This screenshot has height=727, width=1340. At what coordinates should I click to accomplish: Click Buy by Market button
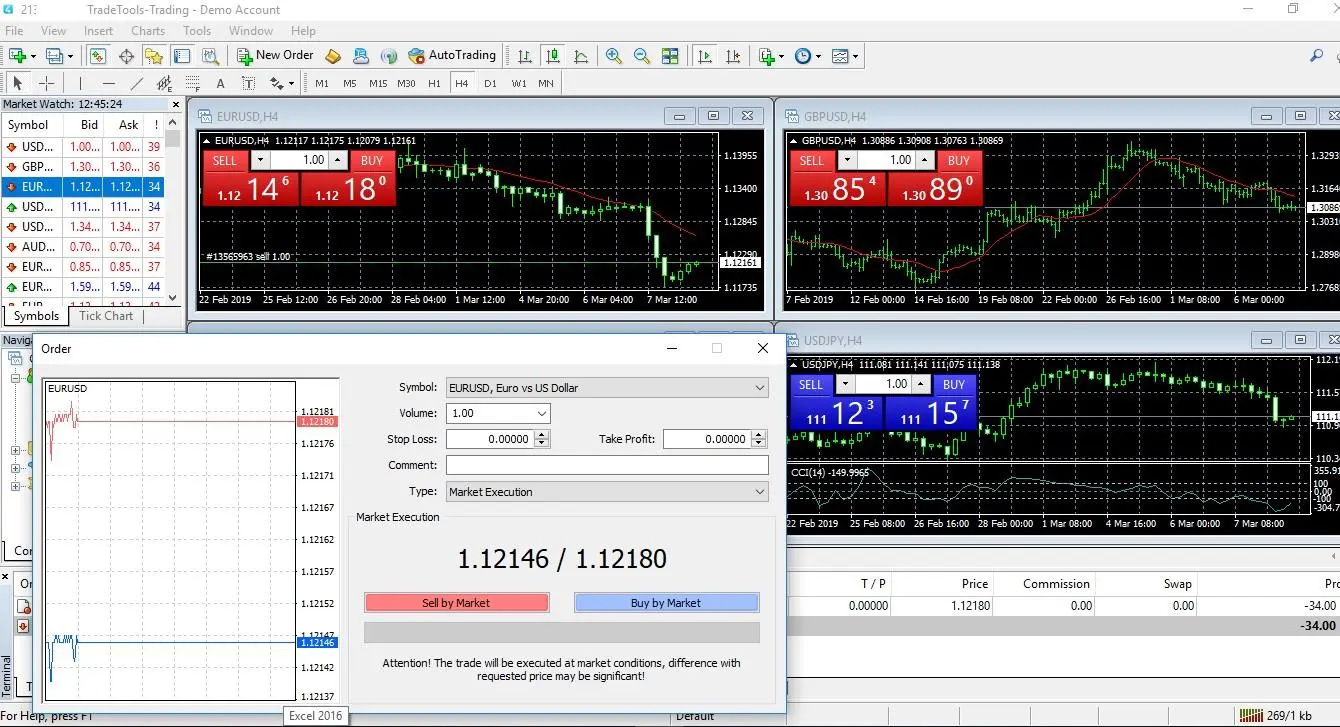click(666, 603)
